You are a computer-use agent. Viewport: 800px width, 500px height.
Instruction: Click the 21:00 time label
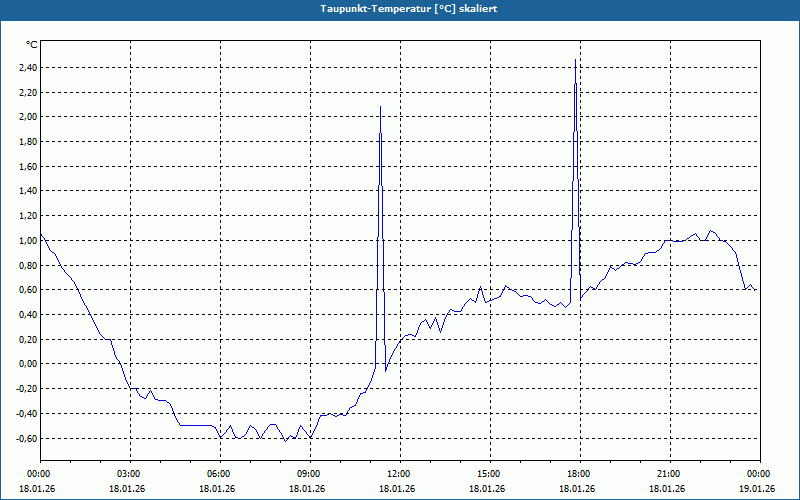[x=670, y=474]
